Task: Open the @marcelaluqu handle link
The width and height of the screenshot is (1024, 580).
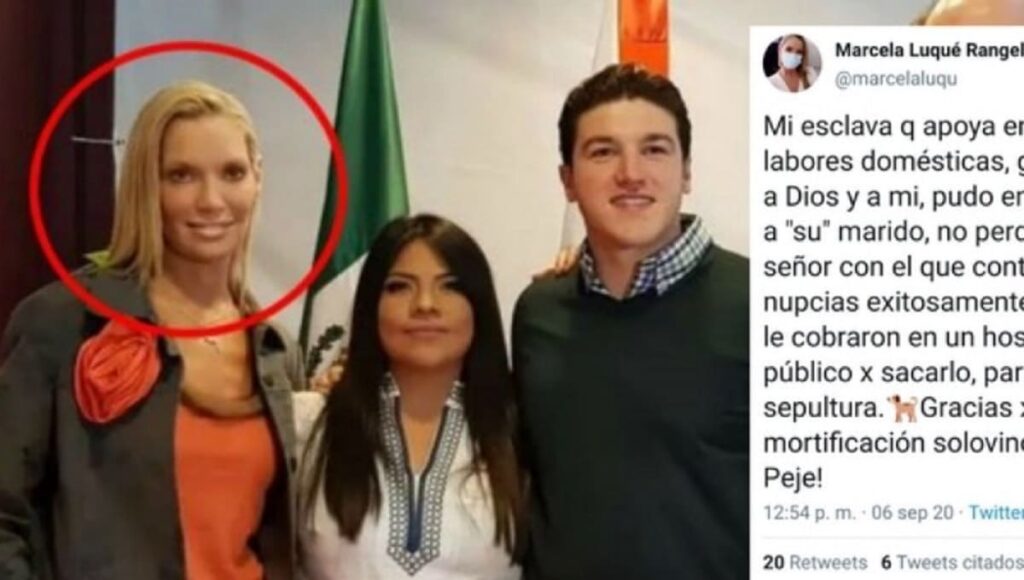Action: 896,79
